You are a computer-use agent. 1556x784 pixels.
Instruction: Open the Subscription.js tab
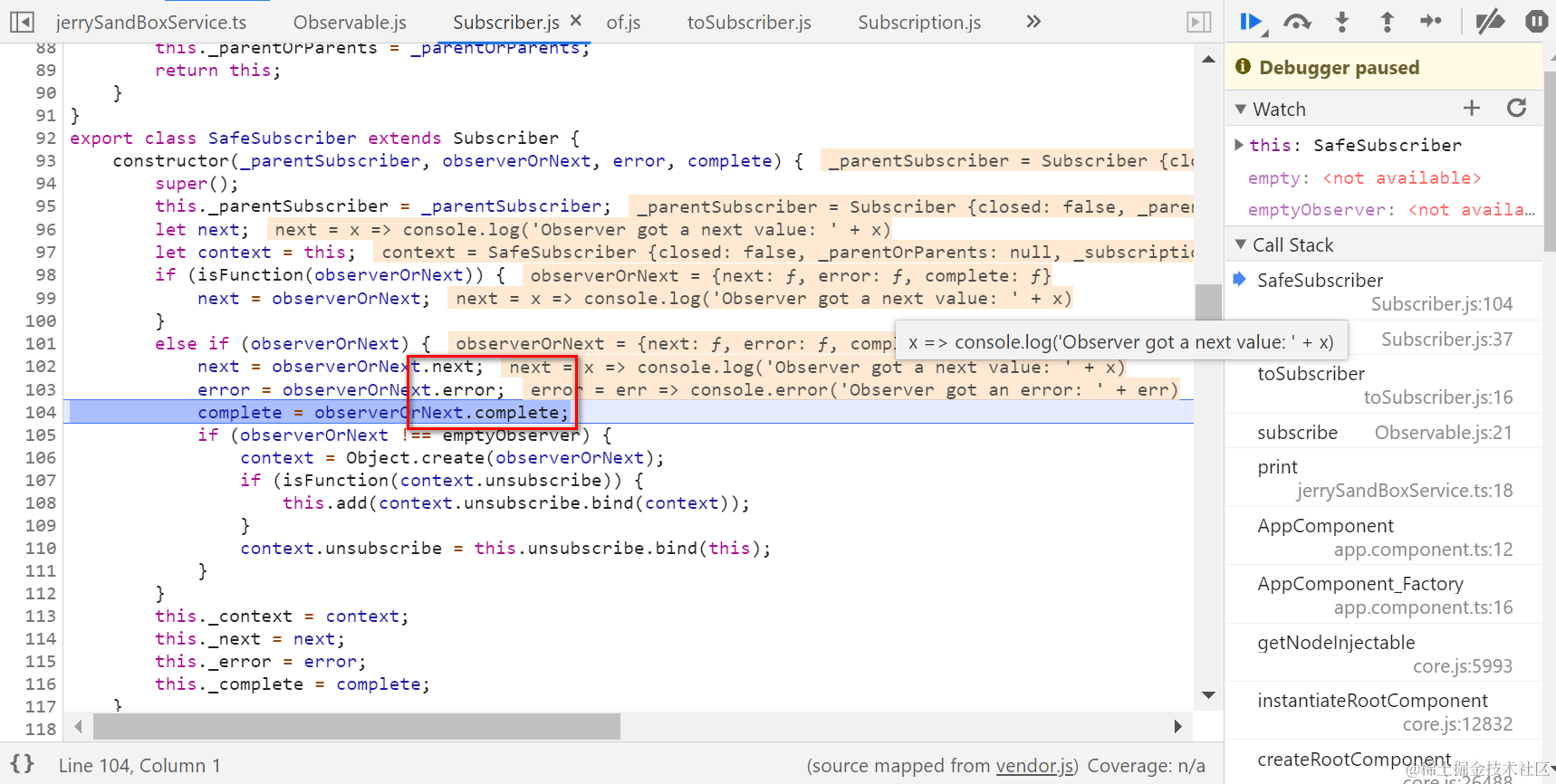coord(919,22)
